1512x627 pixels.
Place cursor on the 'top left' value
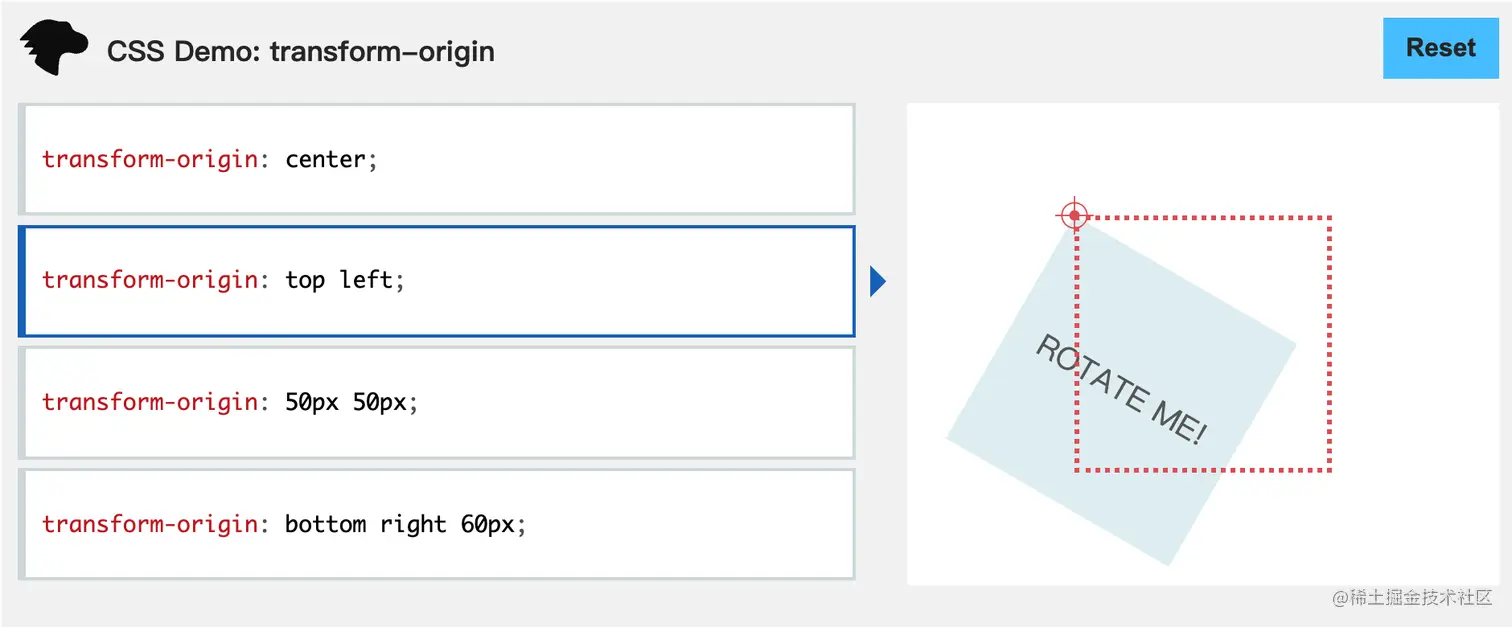point(339,280)
